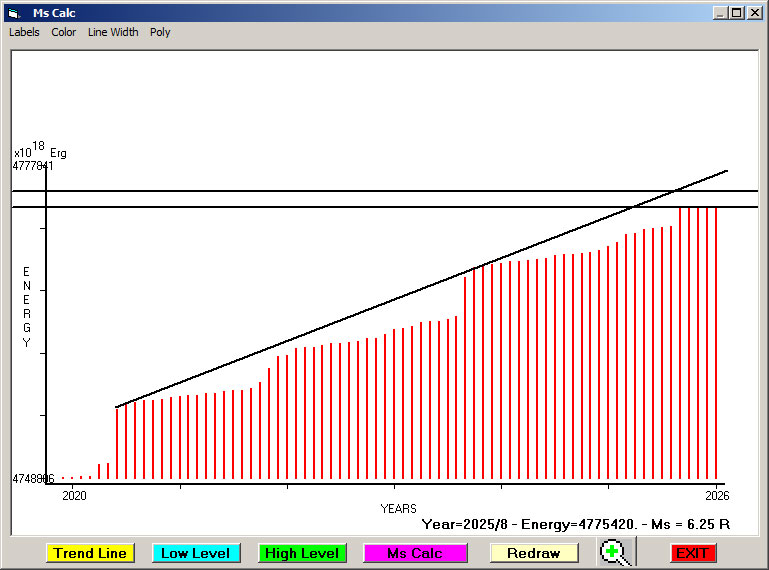Close the Ms Calc window

click(753, 13)
